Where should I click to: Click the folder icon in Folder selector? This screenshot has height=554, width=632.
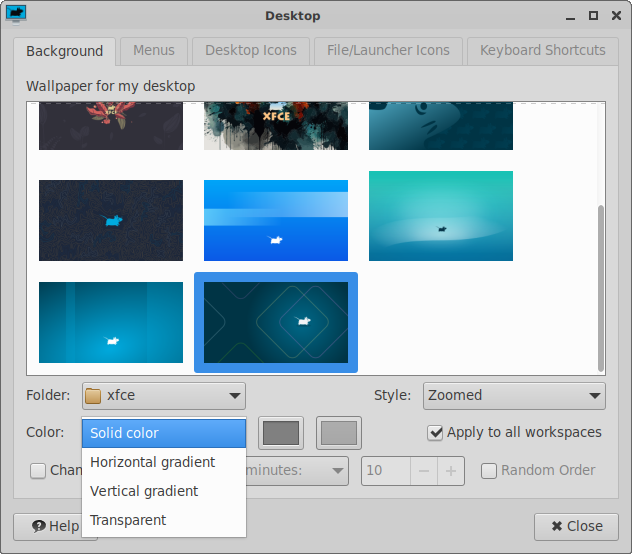(x=93, y=396)
